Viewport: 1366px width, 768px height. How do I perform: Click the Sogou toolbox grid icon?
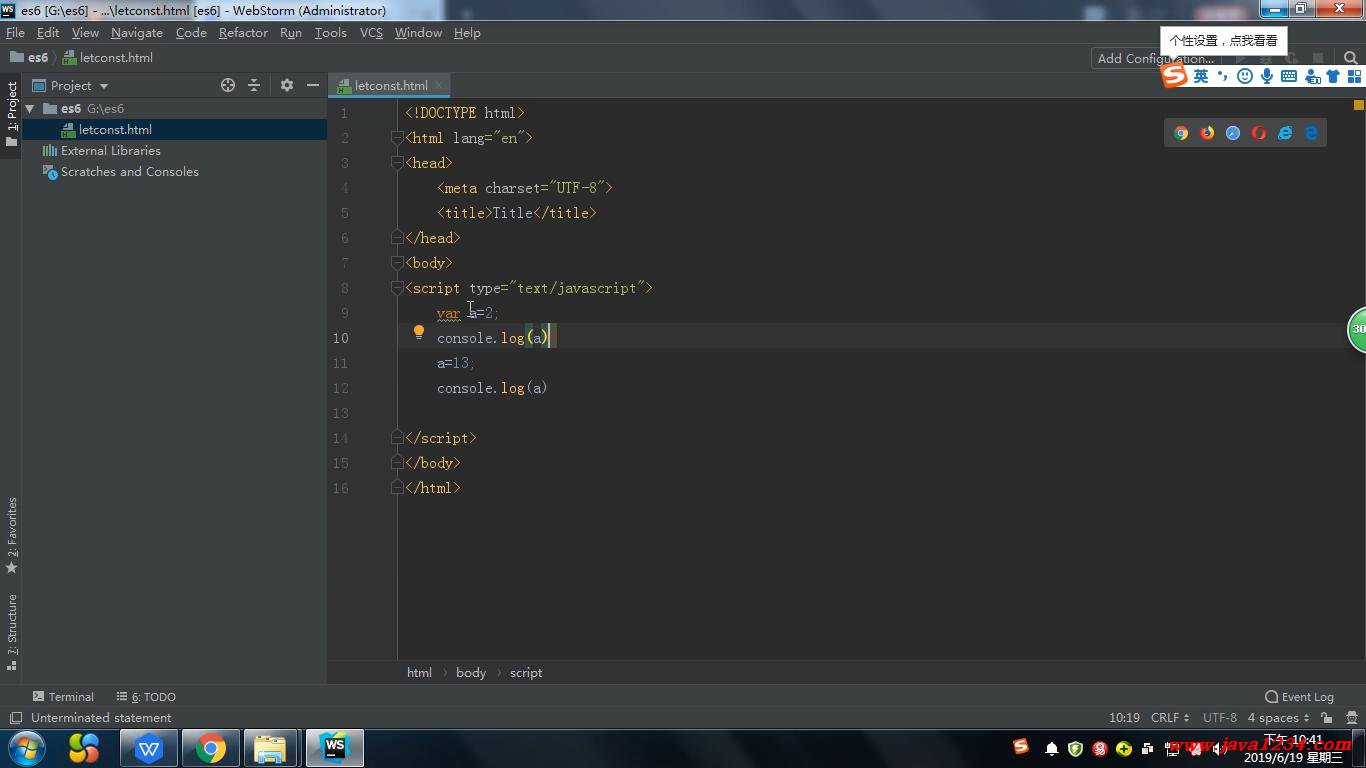click(x=1355, y=76)
